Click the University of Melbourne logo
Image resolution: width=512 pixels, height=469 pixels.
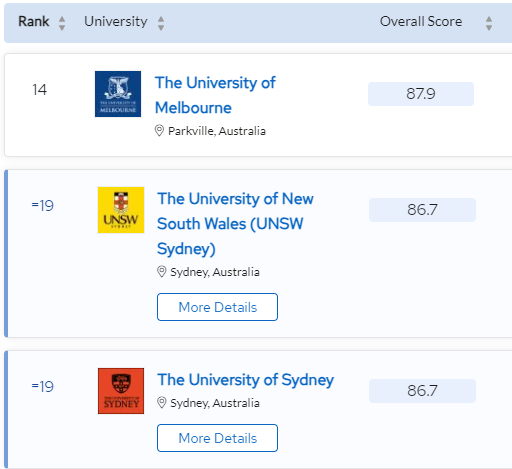click(x=118, y=94)
